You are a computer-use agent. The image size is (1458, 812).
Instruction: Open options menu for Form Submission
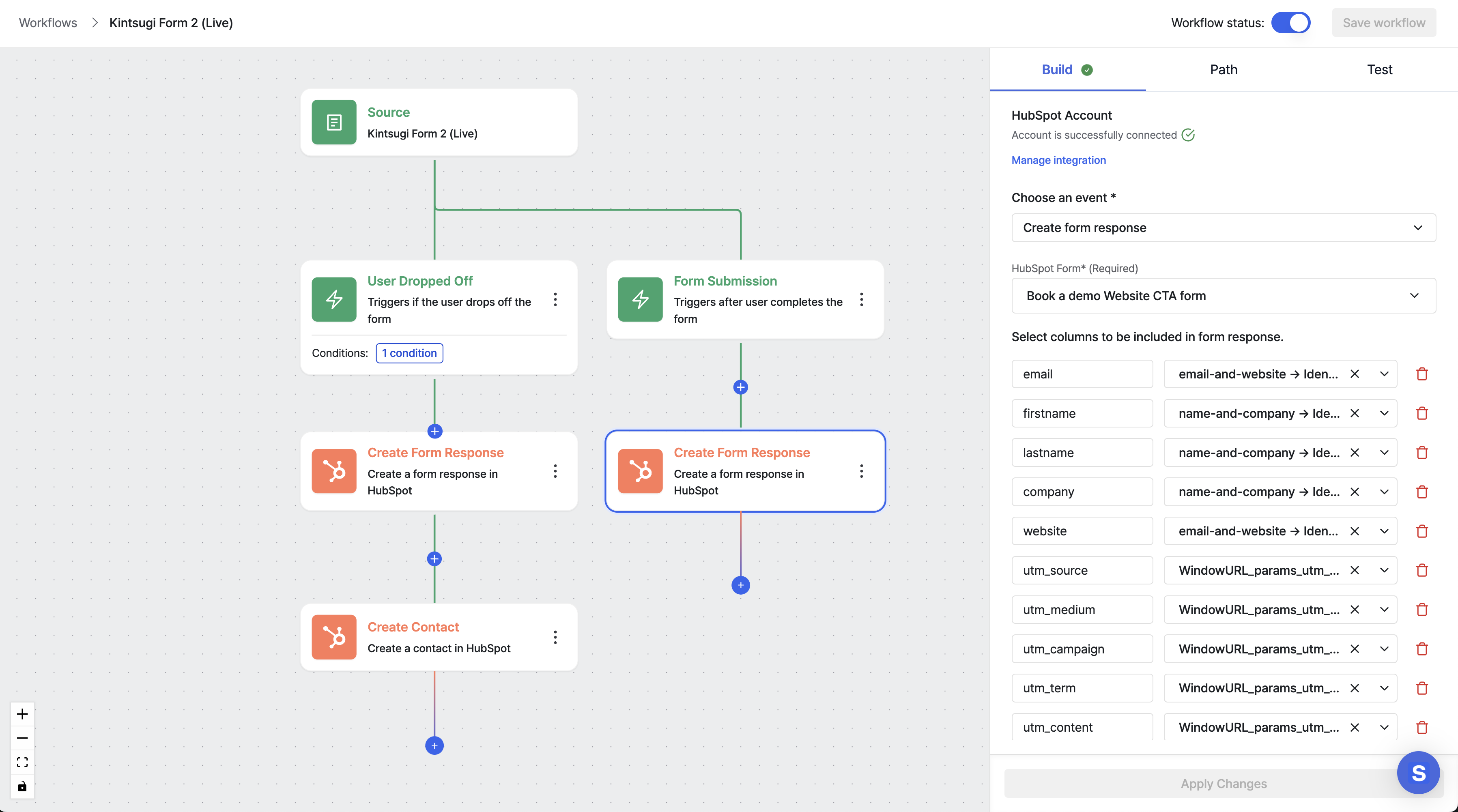point(861,299)
